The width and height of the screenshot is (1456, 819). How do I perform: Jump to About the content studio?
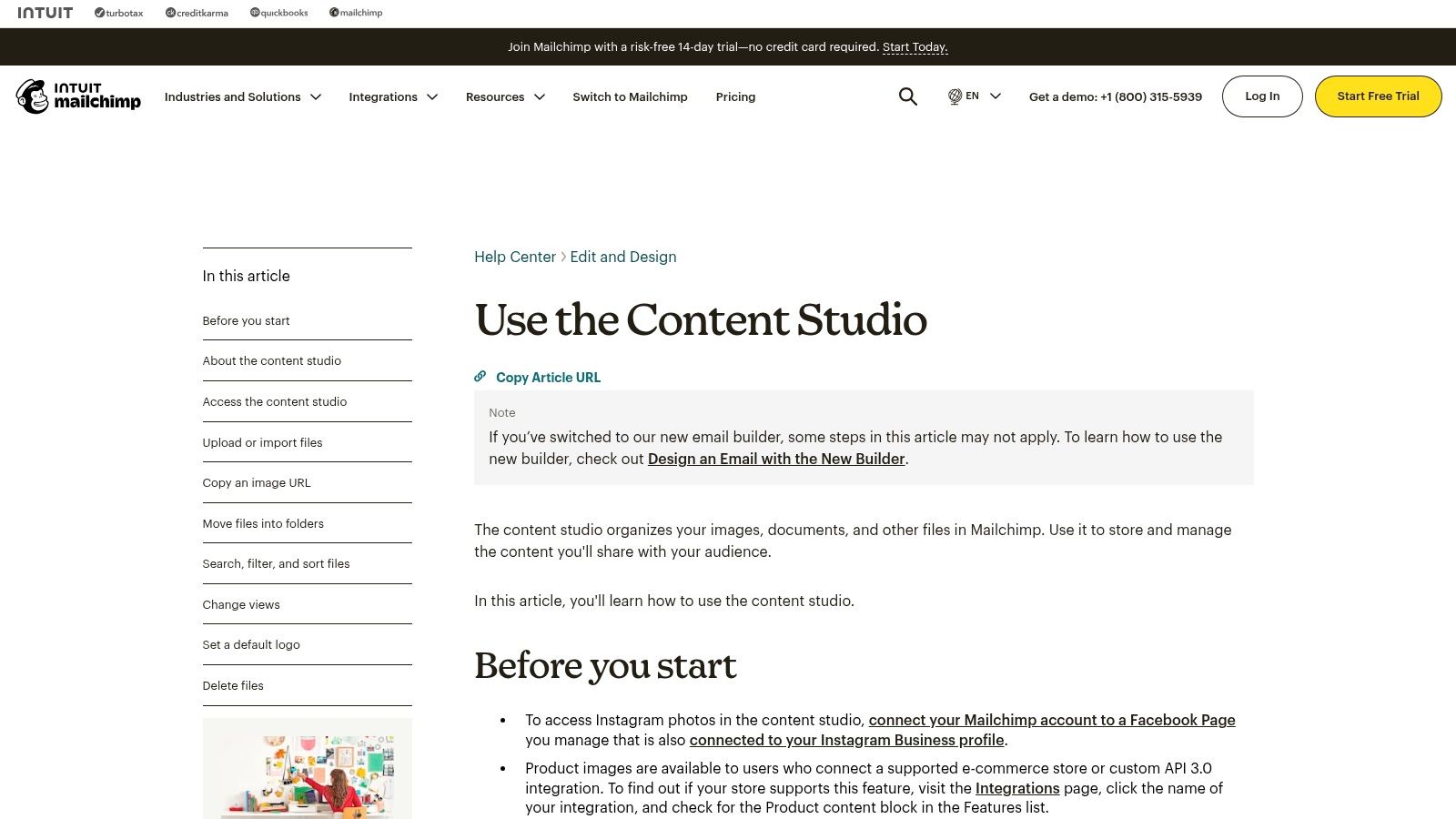pos(271,360)
